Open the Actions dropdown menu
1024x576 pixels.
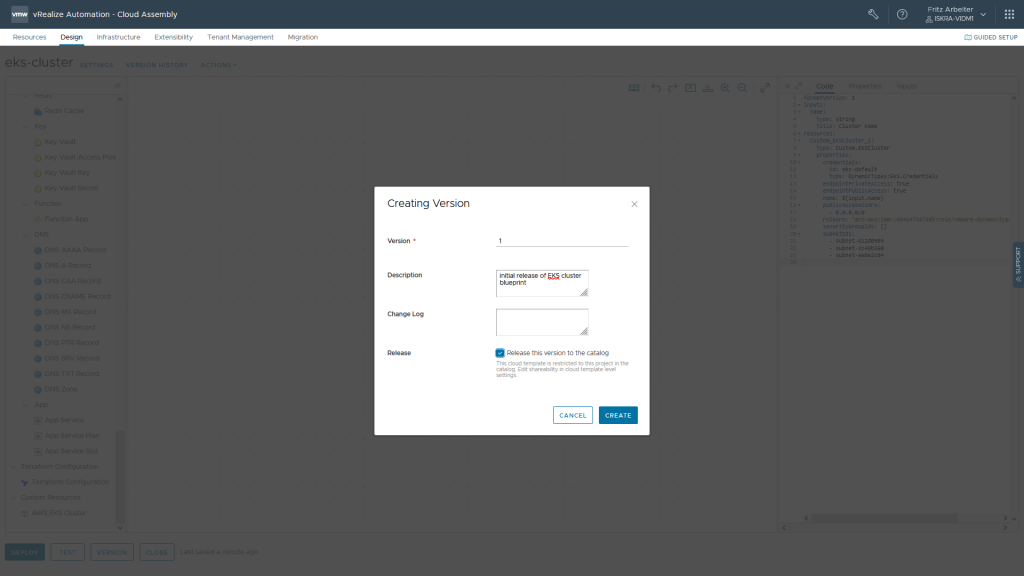pos(219,65)
